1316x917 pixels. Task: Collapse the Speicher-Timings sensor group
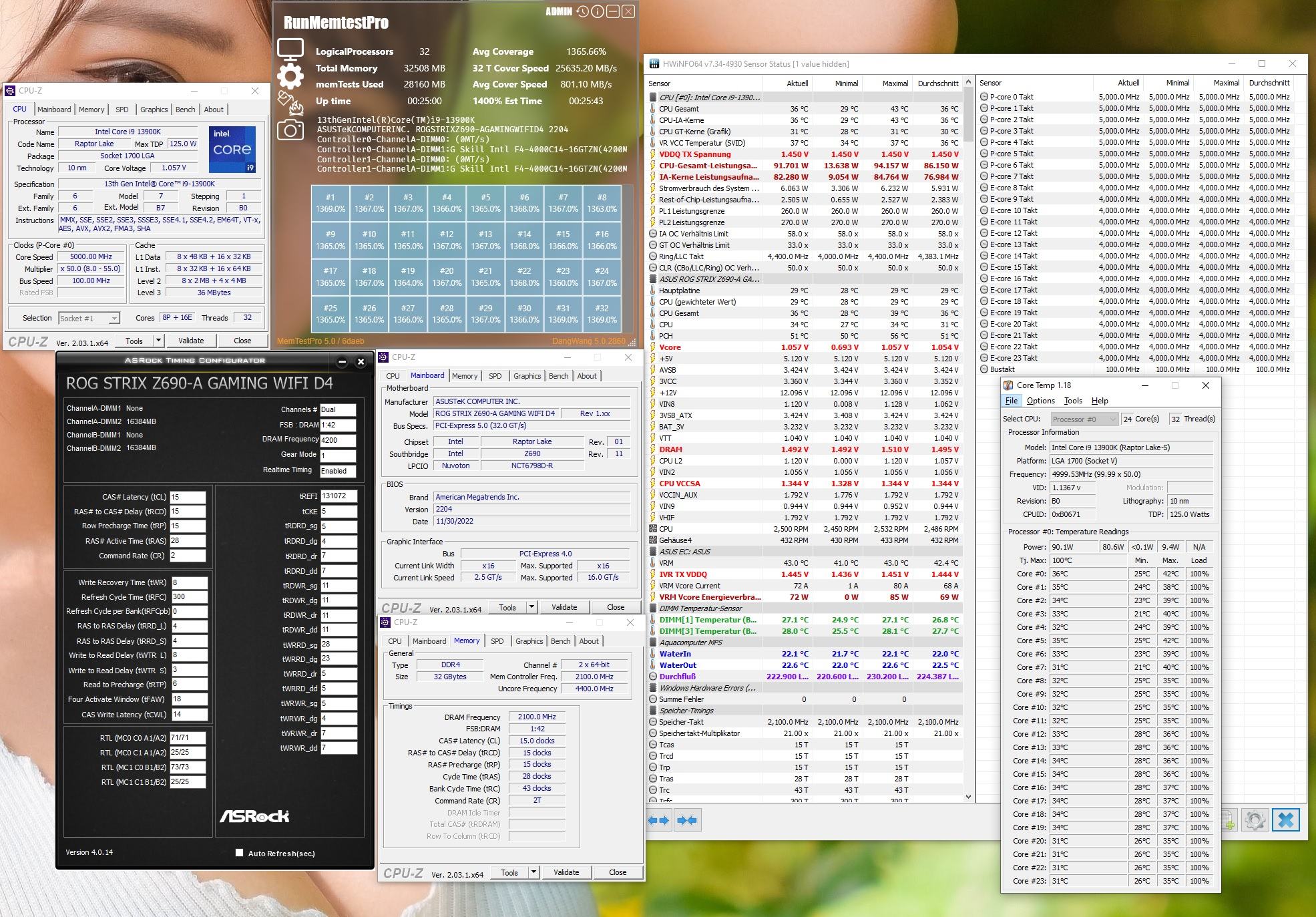[x=653, y=711]
